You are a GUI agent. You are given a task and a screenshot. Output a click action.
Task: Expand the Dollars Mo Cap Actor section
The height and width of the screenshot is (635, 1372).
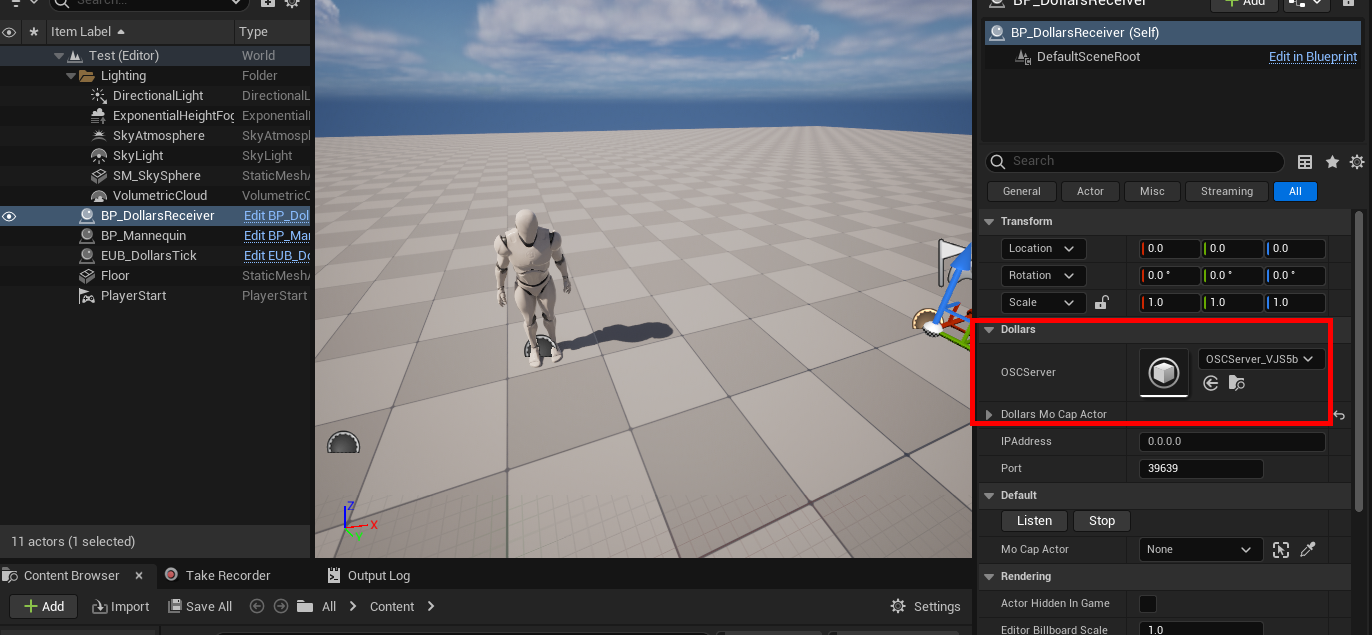[989, 414]
